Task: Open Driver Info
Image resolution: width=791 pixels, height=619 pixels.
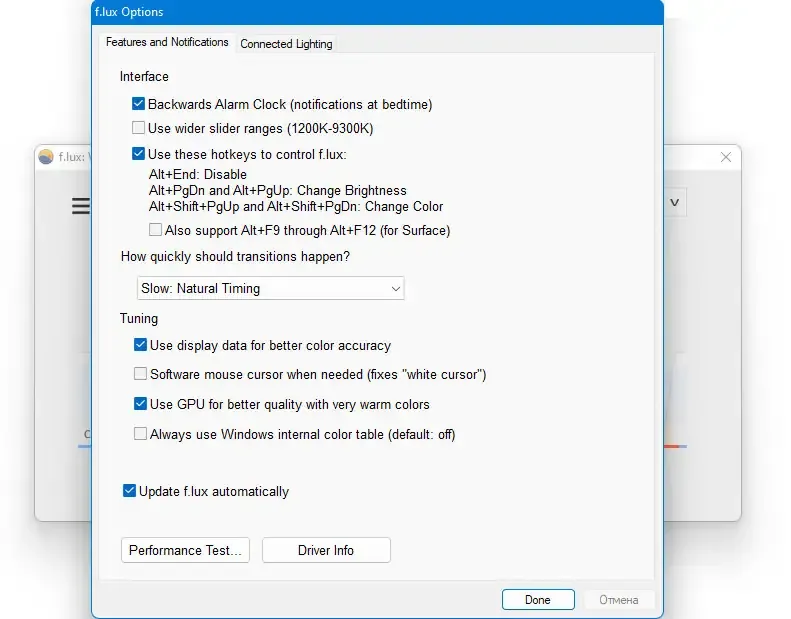Action: tap(326, 550)
